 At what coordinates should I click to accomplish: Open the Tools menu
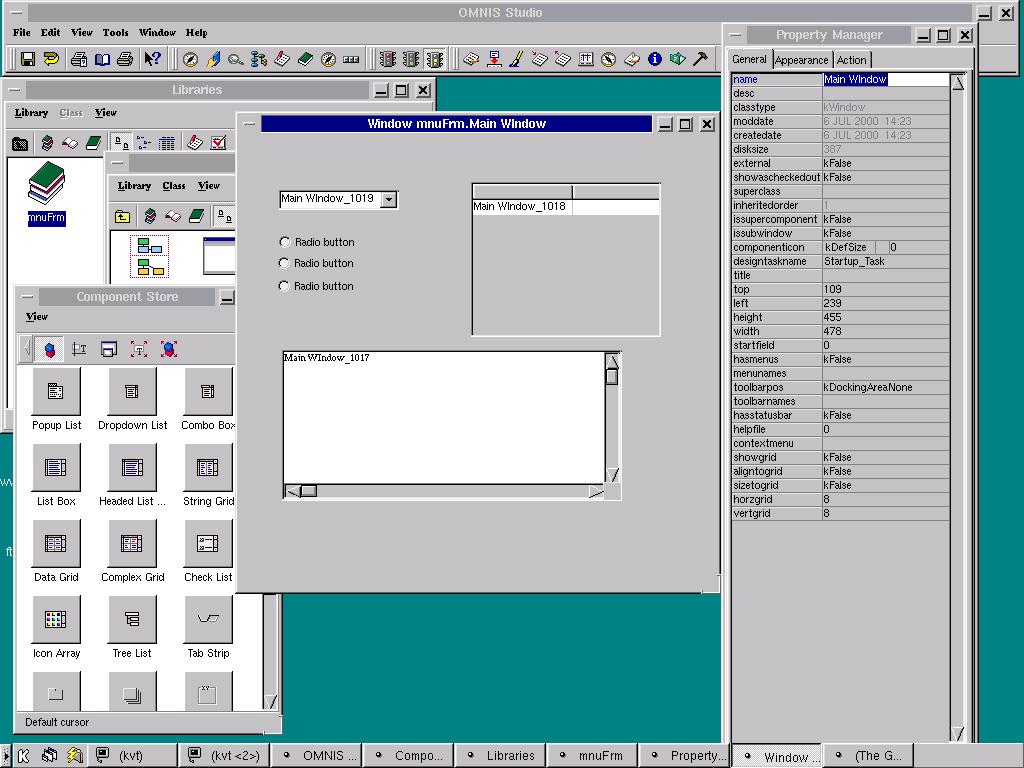115,32
